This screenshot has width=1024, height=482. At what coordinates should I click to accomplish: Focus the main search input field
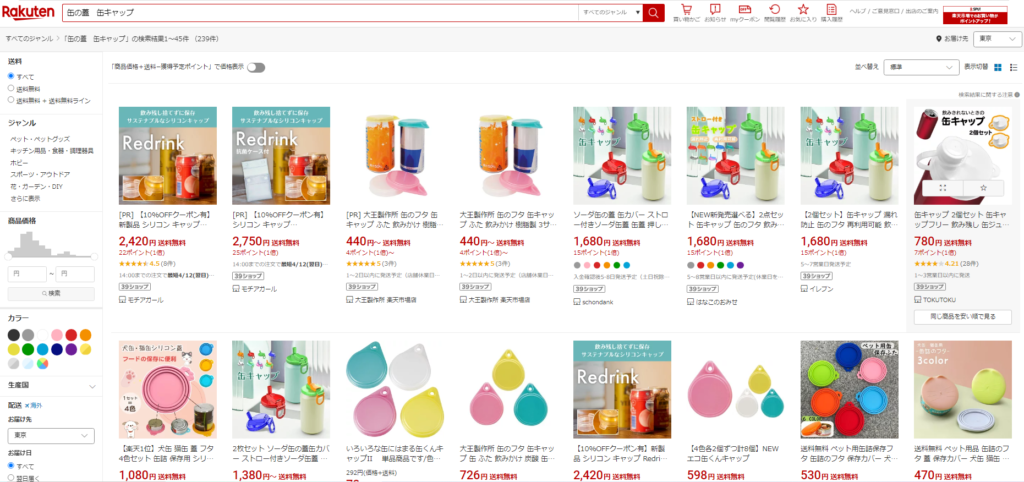320,12
